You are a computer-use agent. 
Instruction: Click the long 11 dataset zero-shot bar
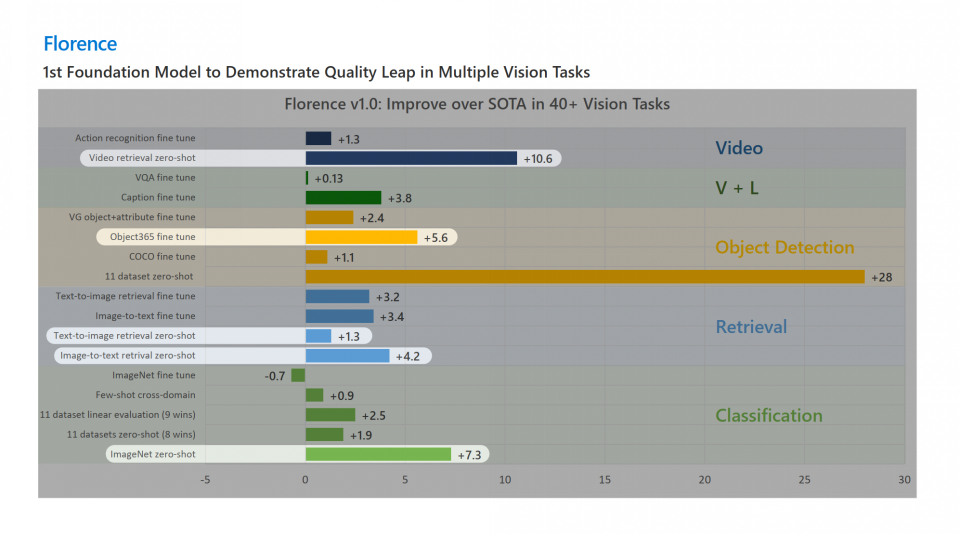tap(584, 277)
